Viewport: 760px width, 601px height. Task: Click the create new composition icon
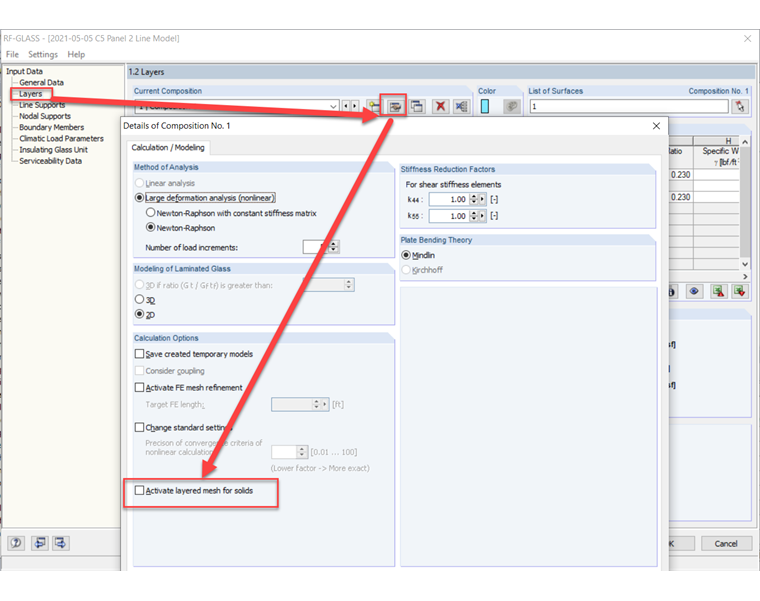tap(373, 106)
